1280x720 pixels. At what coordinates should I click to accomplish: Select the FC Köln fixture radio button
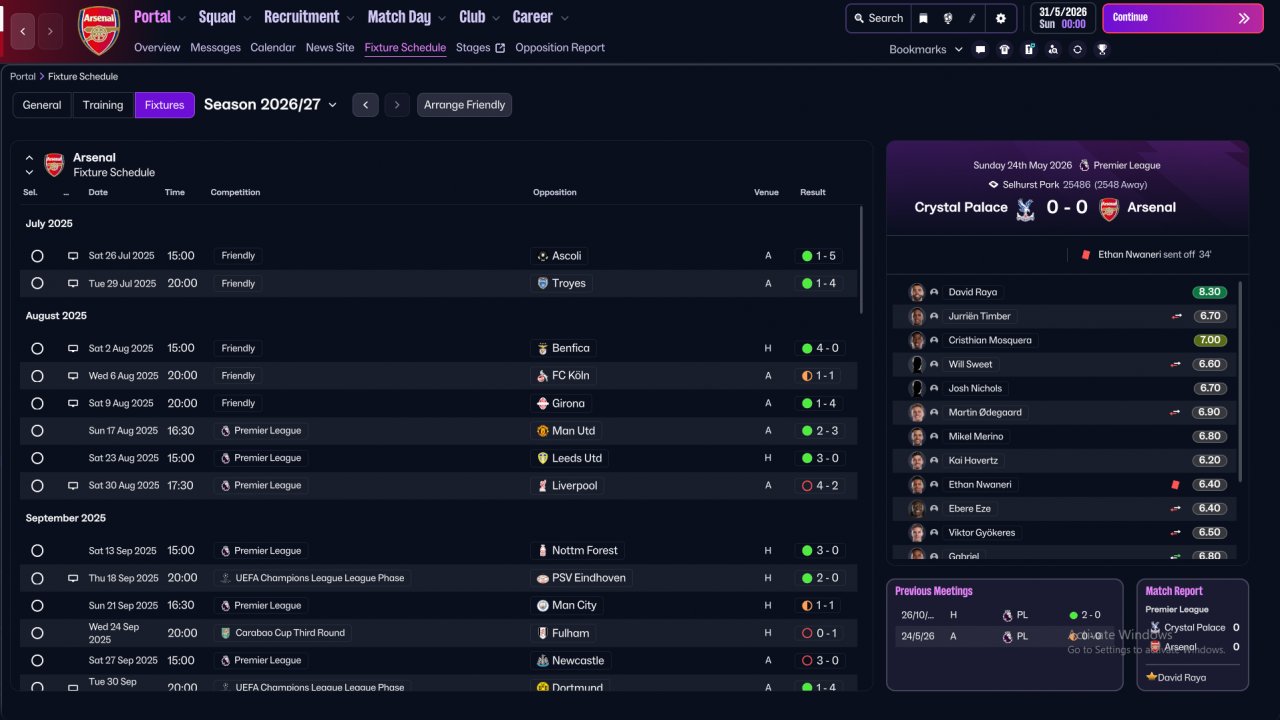tap(37, 376)
